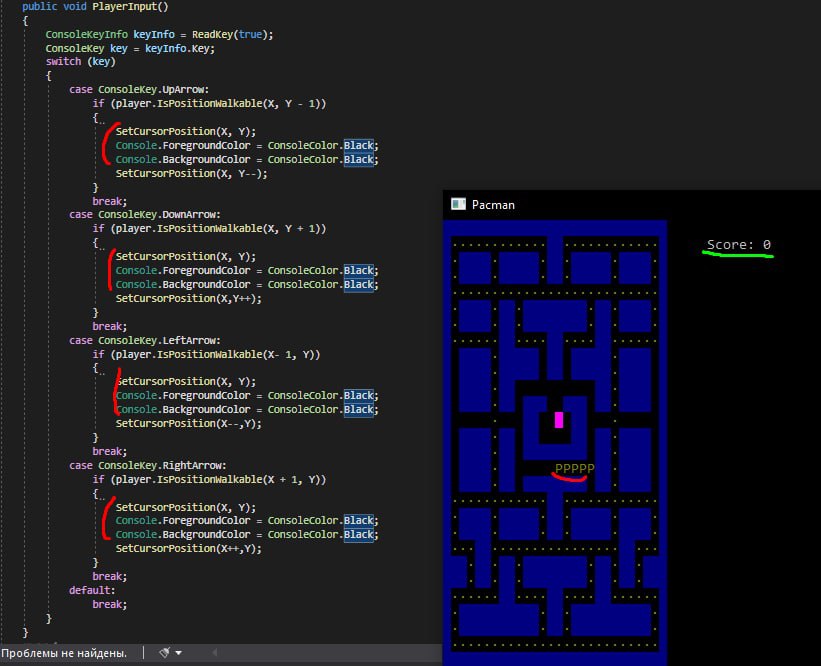
Task: Click the horizontal scrollbar left arrow
Action: coord(215,652)
